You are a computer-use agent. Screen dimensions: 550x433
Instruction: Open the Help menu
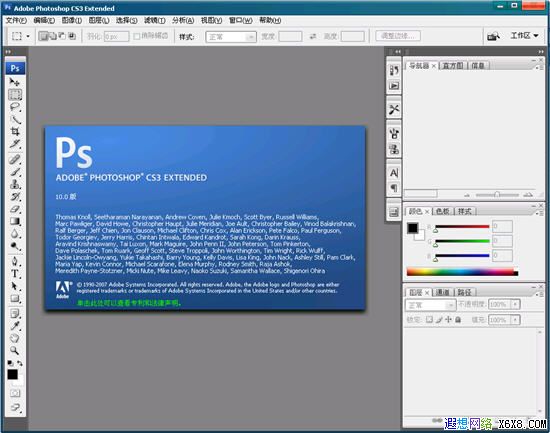point(270,20)
